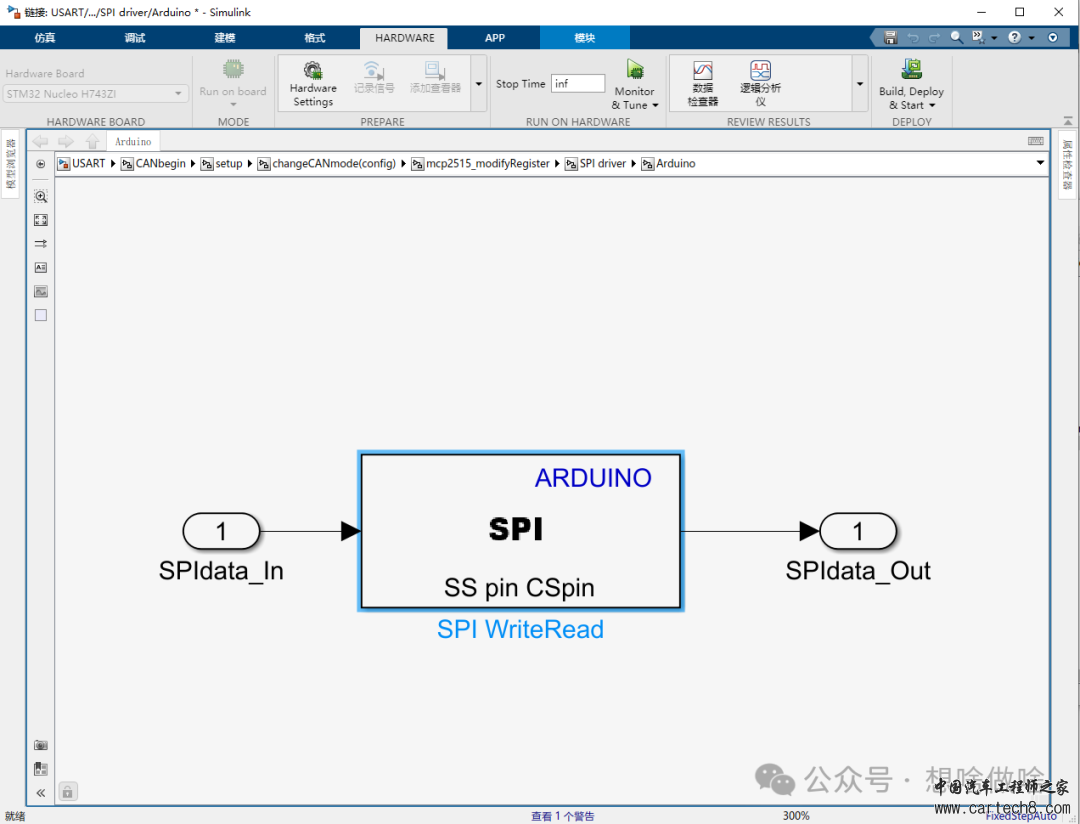The width and height of the screenshot is (1080, 824).
Task: Expand the breadcrumb path dropdown at right end
Action: point(1040,163)
